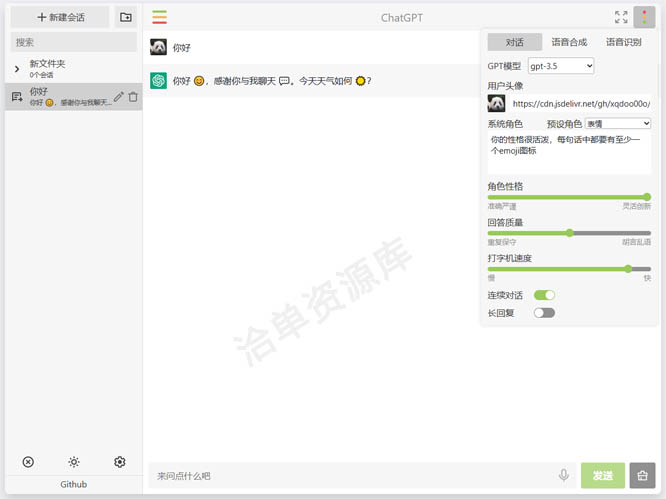
Task: Click the clear-all circled X icon in the sidebar
Action: click(x=28, y=462)
